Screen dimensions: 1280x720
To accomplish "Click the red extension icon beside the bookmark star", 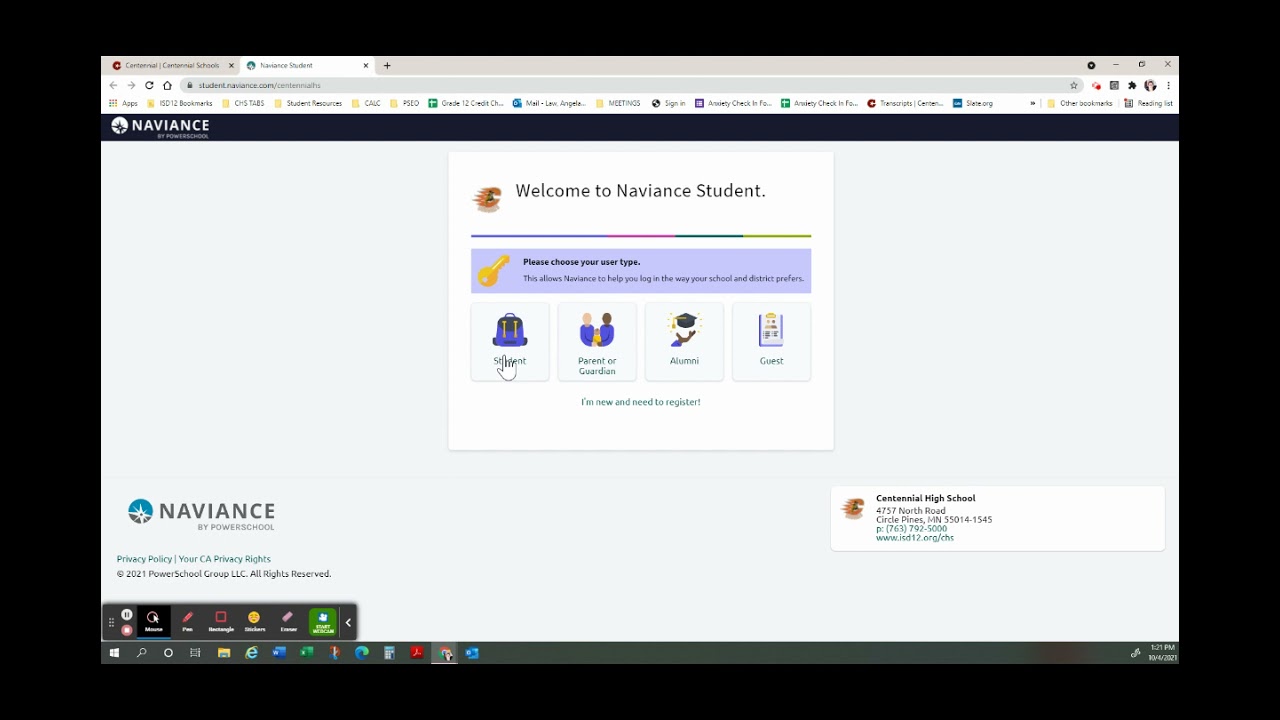I will 1096,85.
